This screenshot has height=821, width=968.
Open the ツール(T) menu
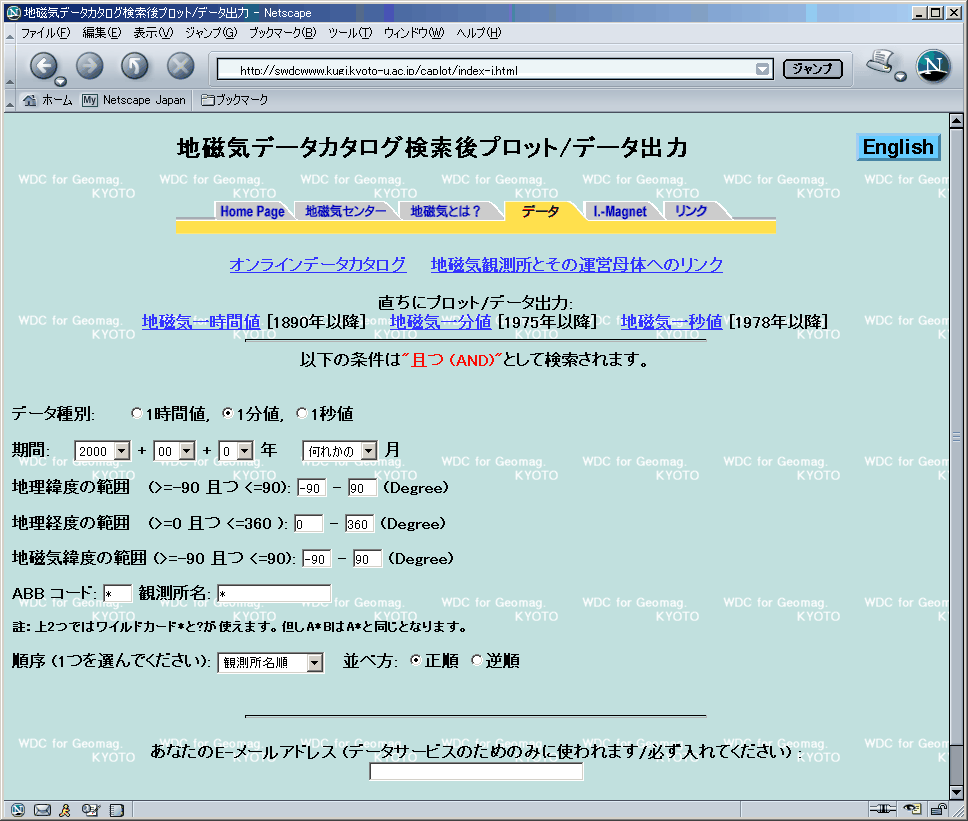coord(350,33)
